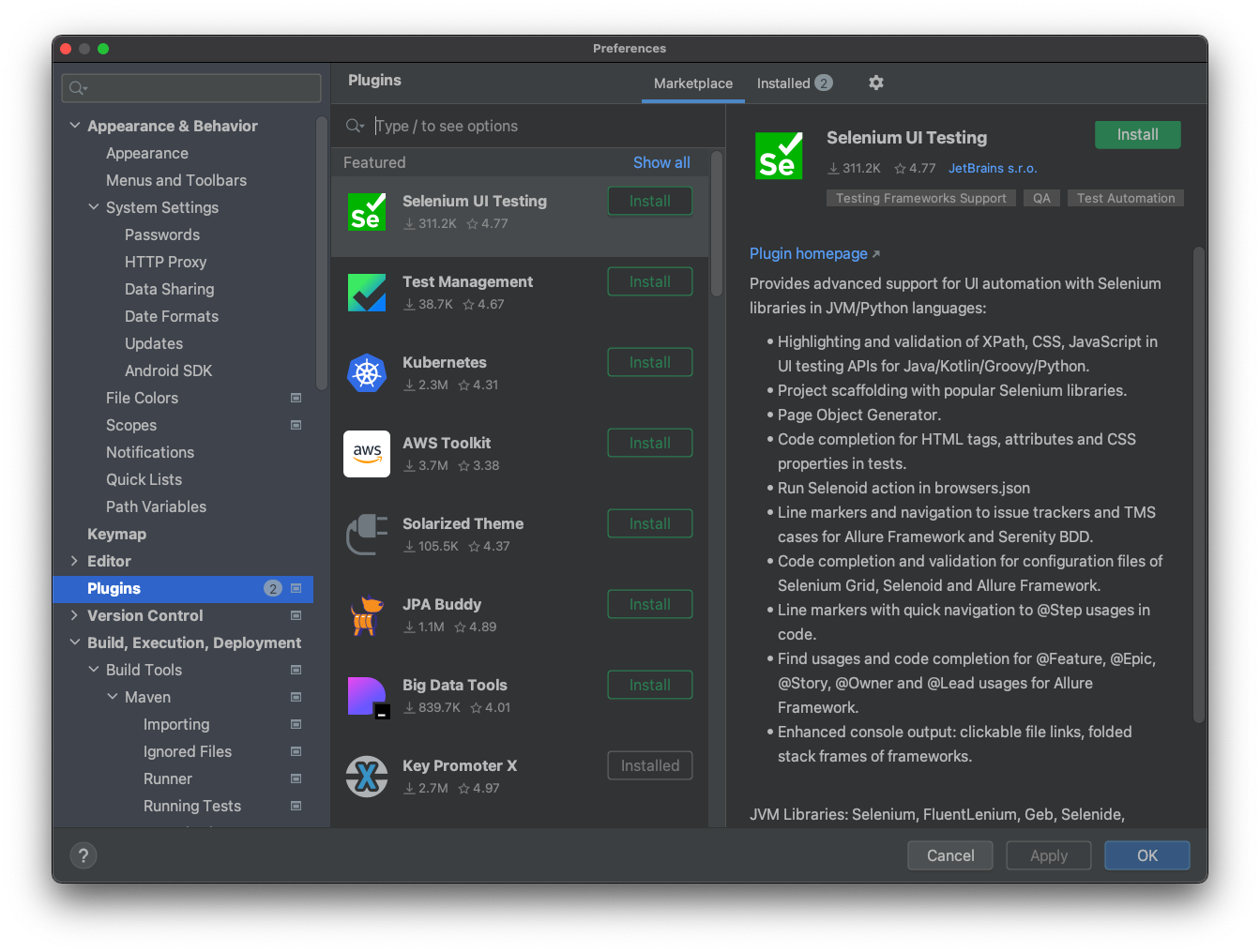Install the Solarized Theme plugin
This screenshot has height=952, width=1260.
(x=650, y=523)
